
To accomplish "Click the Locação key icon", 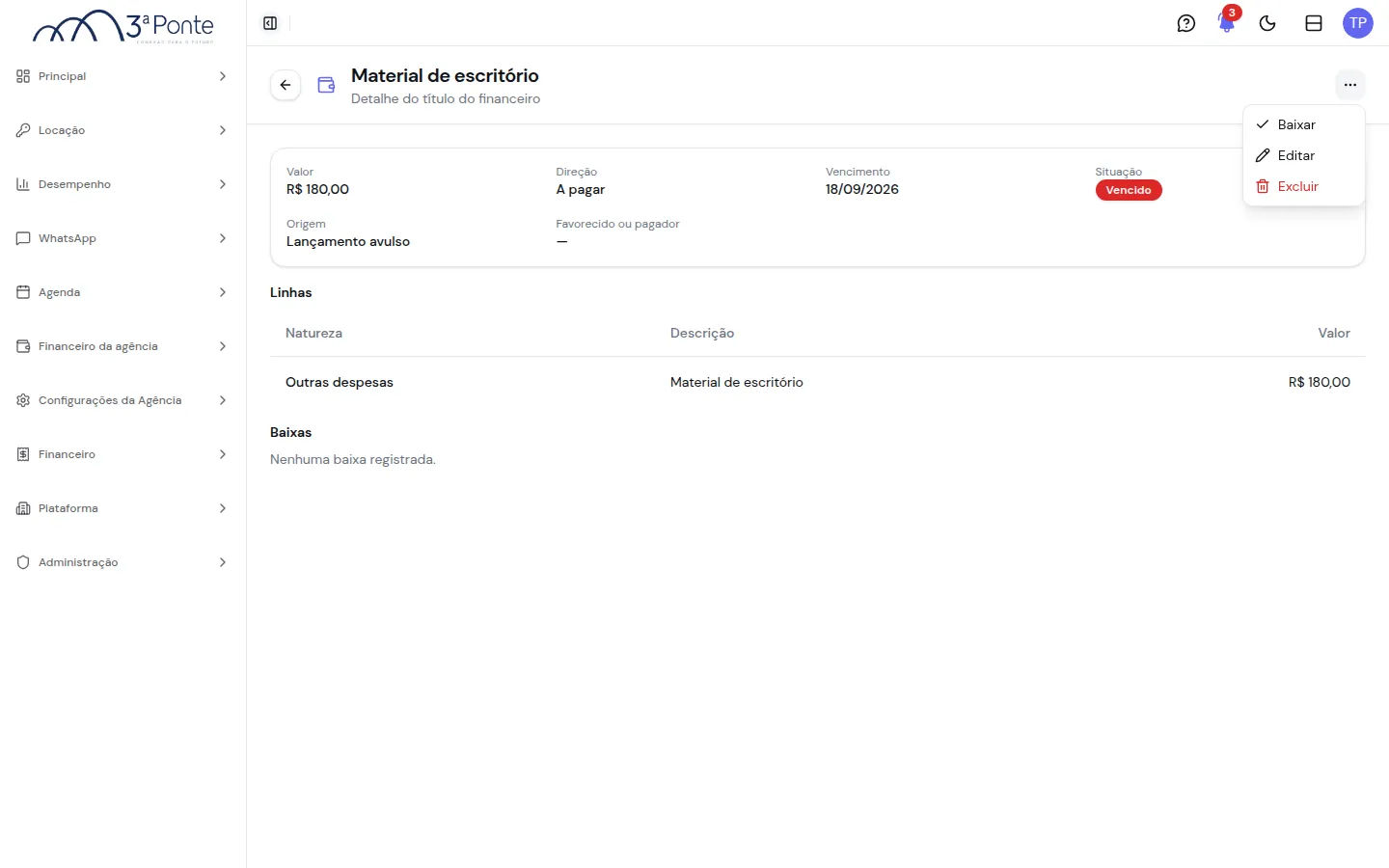I will tap(23, 130).
